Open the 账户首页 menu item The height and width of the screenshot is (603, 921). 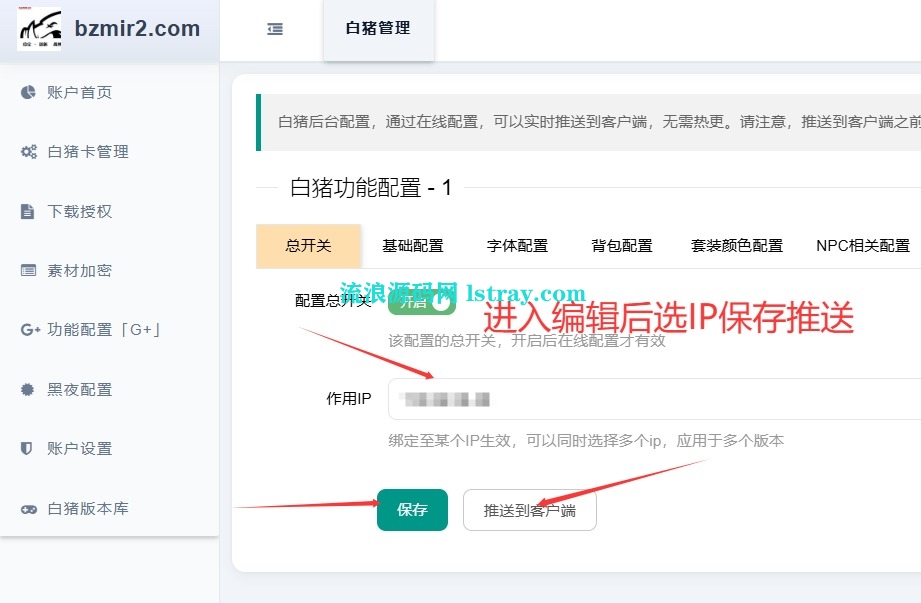[80, 93]
